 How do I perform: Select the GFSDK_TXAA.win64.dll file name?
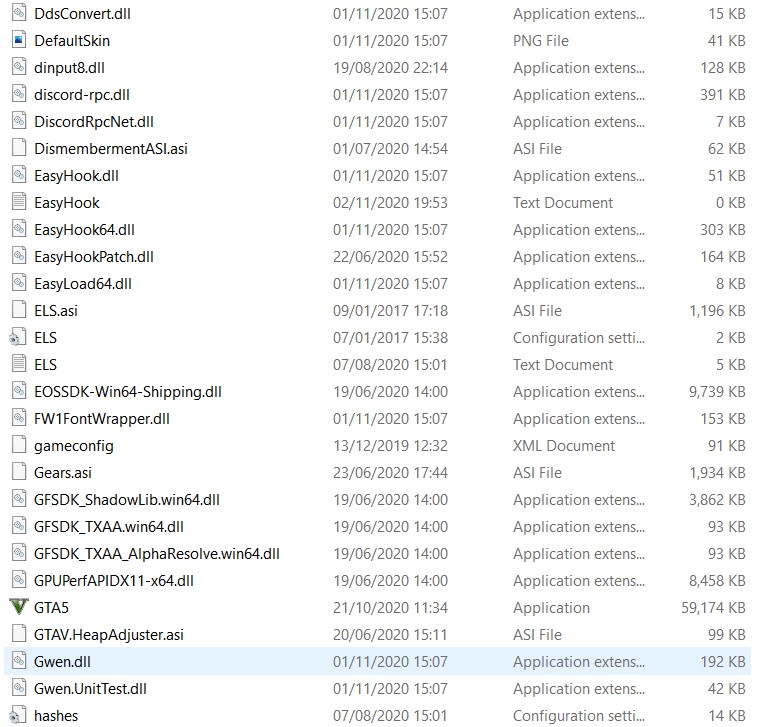[109, 527]
